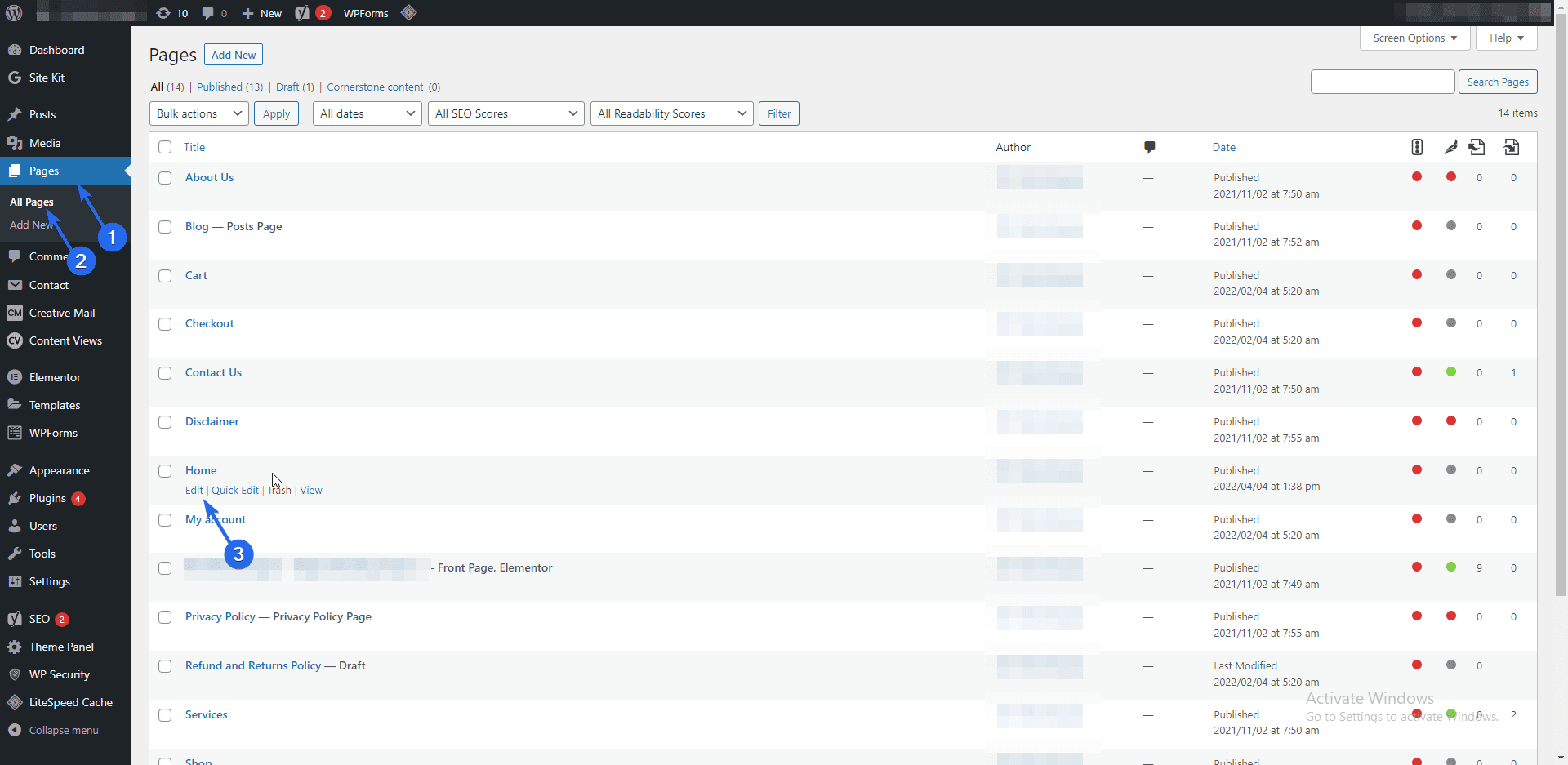Open Quick Edit for the Home page

tap(235, 490)
